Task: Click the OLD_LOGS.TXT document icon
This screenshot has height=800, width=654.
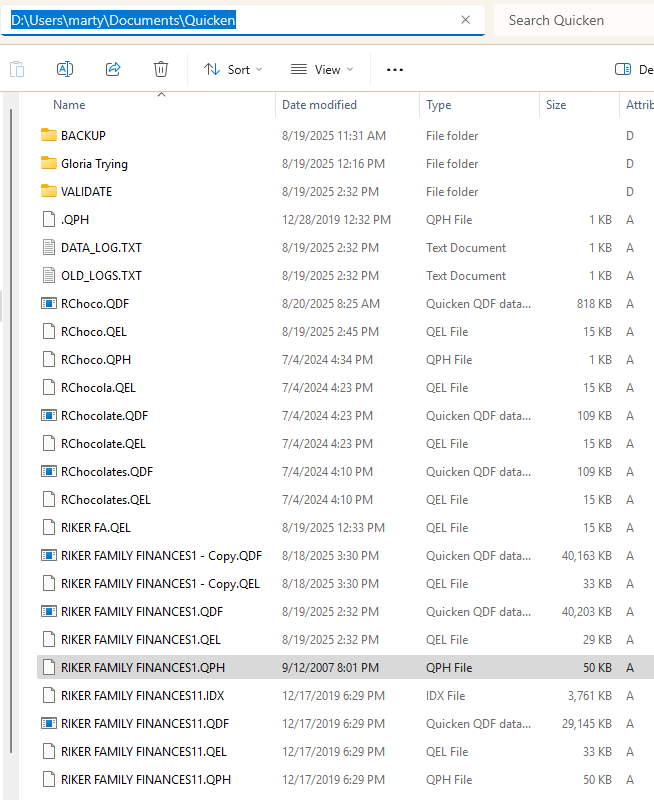Action: click(49, 276)
